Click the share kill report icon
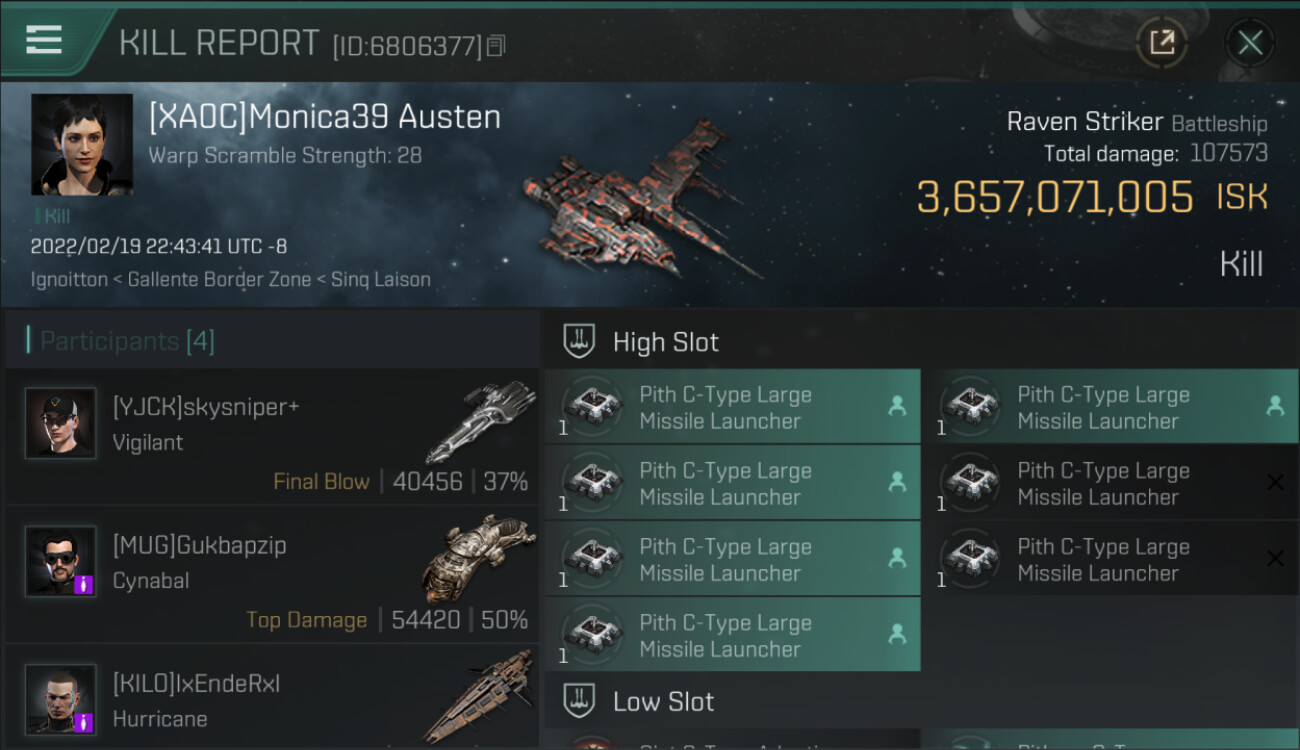This screenshot has width=1300, height=750. click(1161, 43)
